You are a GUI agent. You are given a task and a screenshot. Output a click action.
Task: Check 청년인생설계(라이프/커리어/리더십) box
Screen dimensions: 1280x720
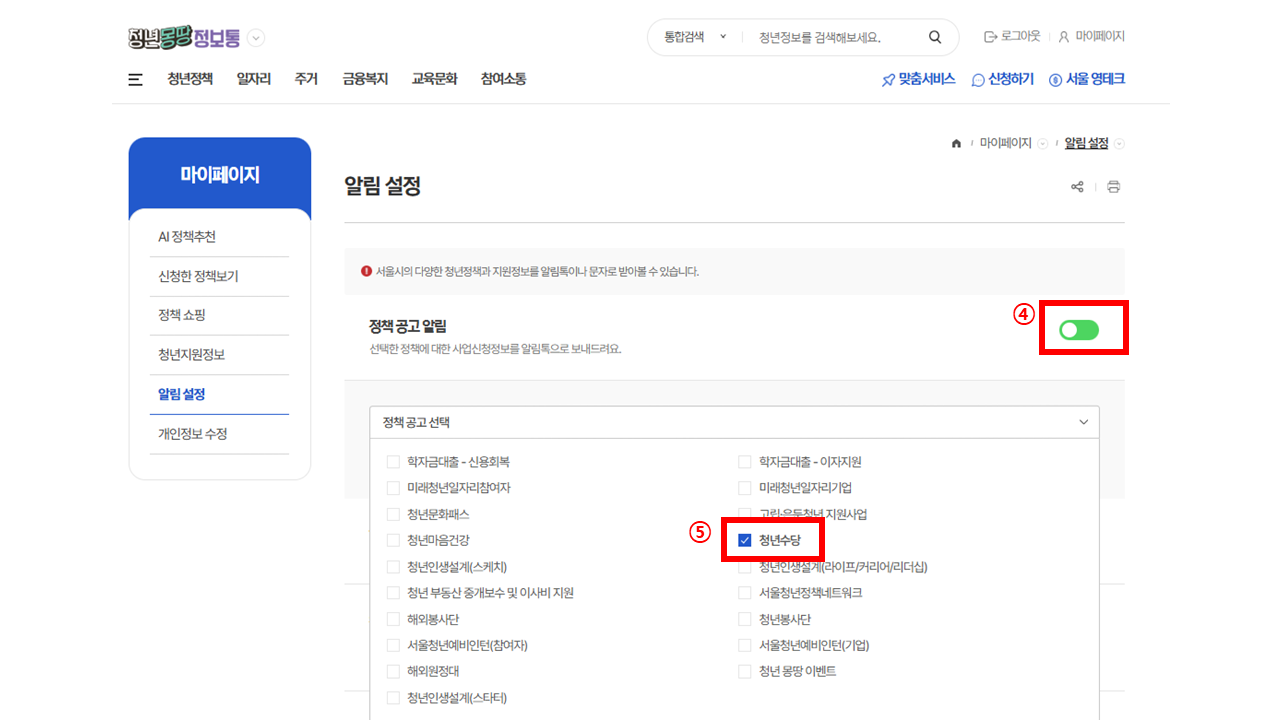click(x=744, y=567)
